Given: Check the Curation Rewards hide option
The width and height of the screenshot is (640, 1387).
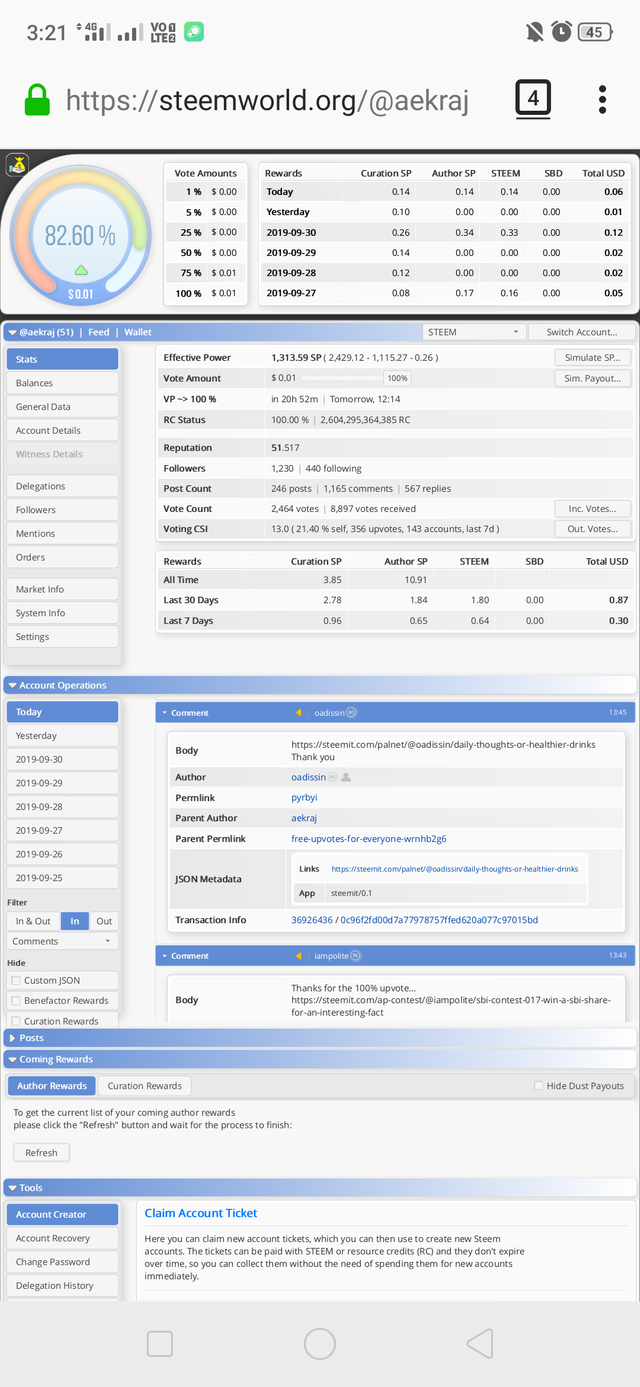Looking at the screenshot, I should point(16,1021).
